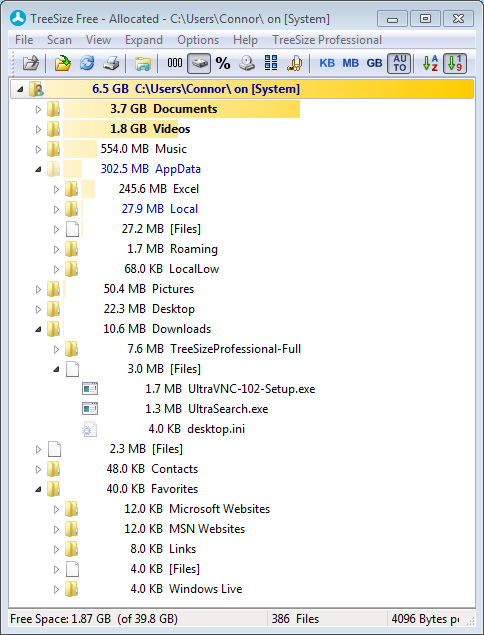This screenshot has width=484, height=635.
Task: Open folder in Explorer toolbar icon
Action: point(143,64)
